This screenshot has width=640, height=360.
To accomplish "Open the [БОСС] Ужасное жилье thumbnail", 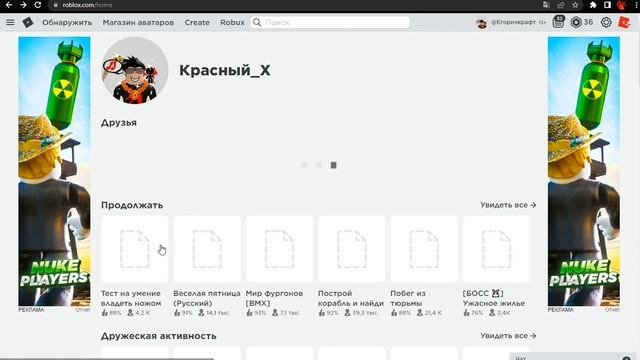I will coord(496,249).
